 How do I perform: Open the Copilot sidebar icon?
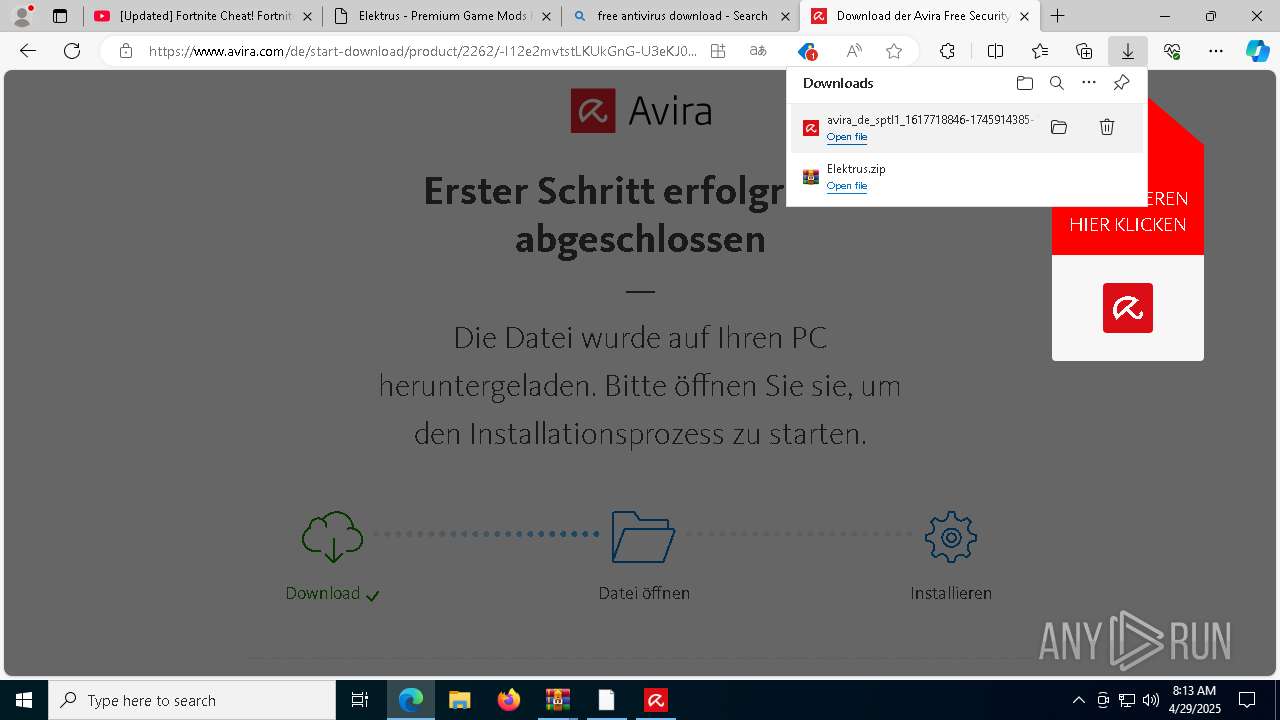tap(1258, 51)
